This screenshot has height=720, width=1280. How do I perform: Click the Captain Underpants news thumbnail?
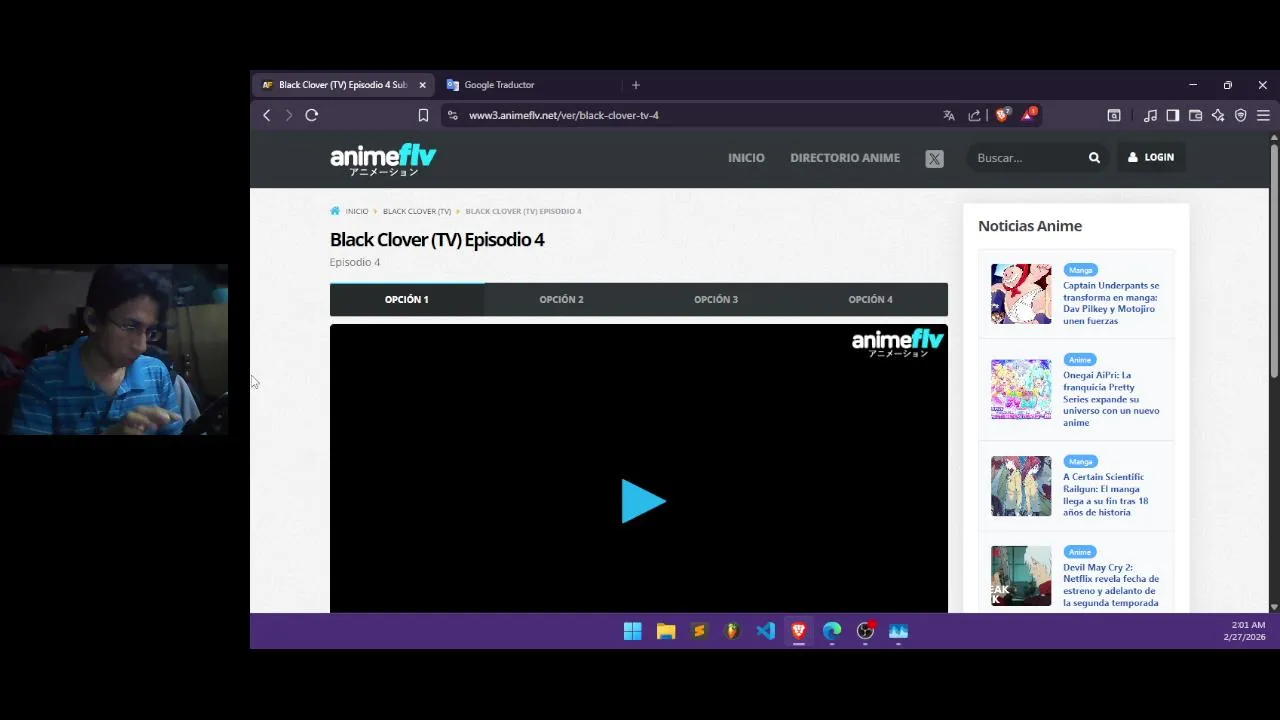[x=1021, y=294]
